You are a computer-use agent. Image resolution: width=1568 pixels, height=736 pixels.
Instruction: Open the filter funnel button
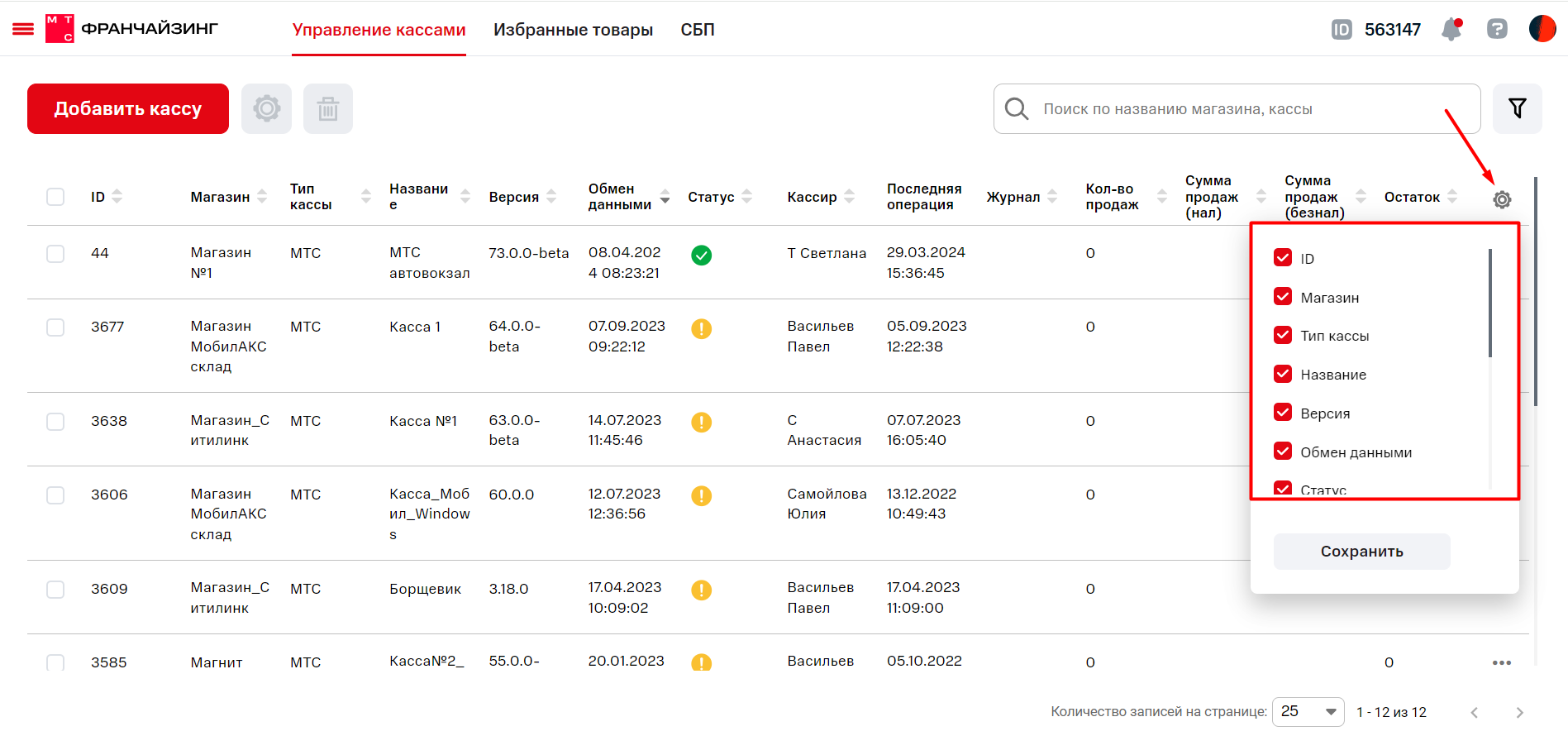point(1517,108)
